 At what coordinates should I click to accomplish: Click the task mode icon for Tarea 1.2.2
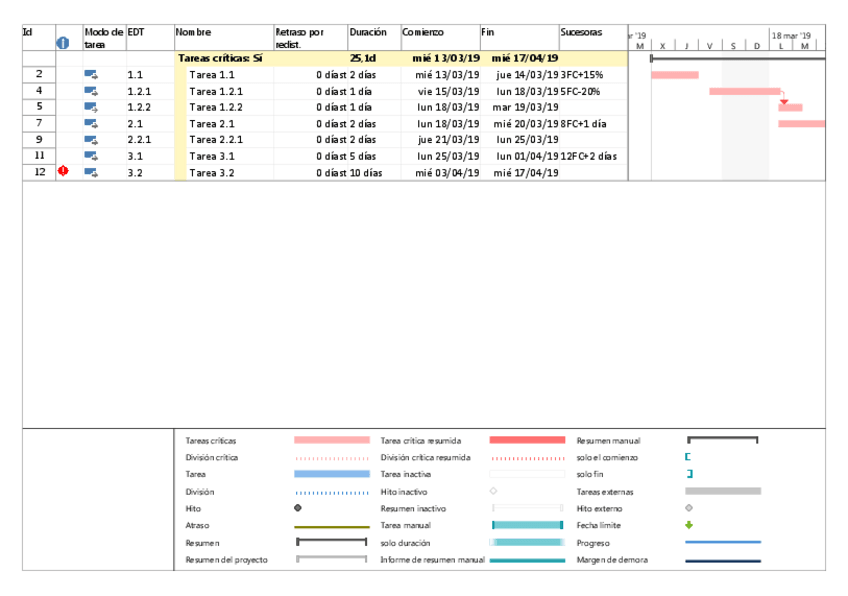coord(91,107)
